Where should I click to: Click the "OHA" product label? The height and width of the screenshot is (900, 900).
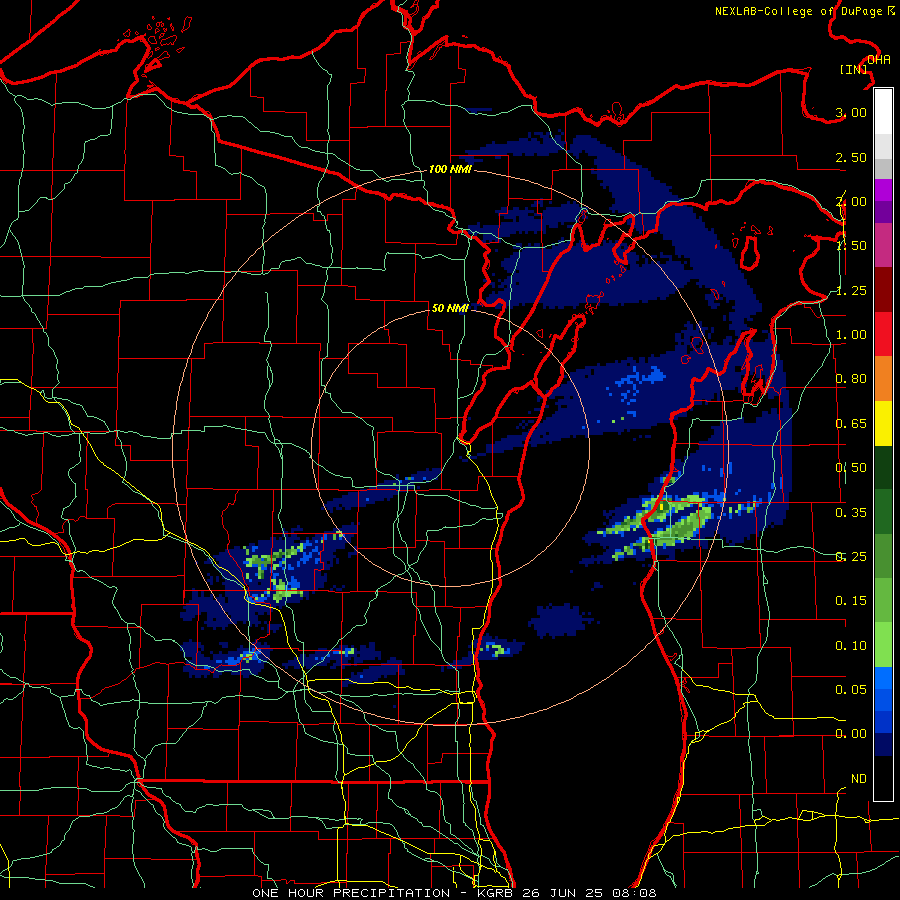click(x=879, y=60)
